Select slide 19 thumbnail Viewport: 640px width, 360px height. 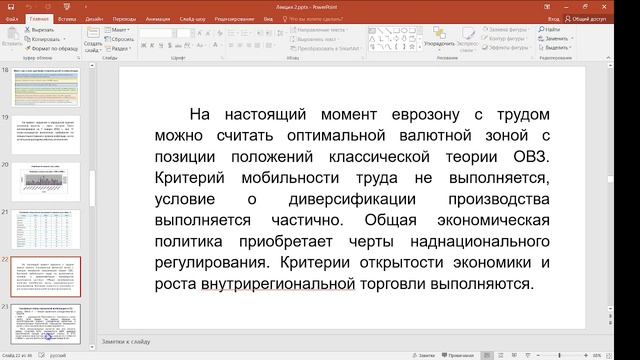(x=46, y=134)
